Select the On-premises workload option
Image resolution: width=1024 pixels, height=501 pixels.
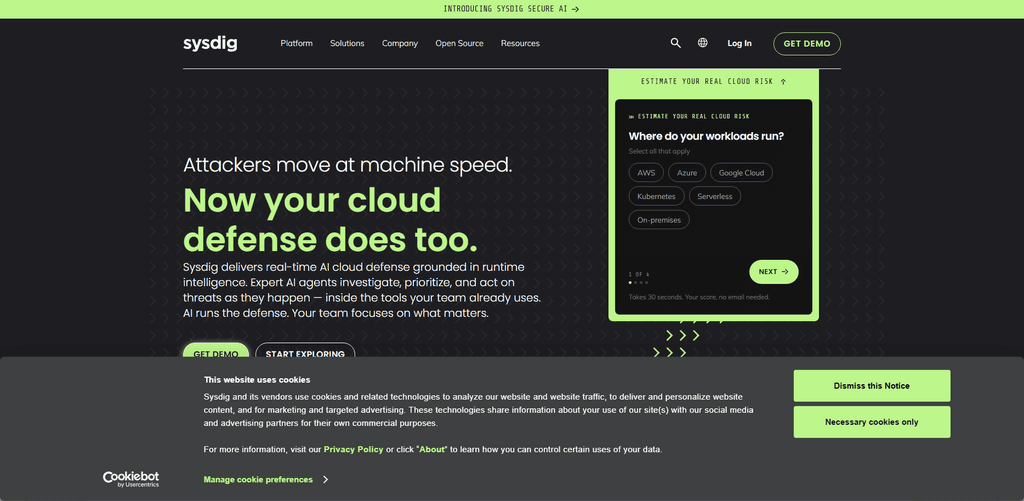[659, 220]
